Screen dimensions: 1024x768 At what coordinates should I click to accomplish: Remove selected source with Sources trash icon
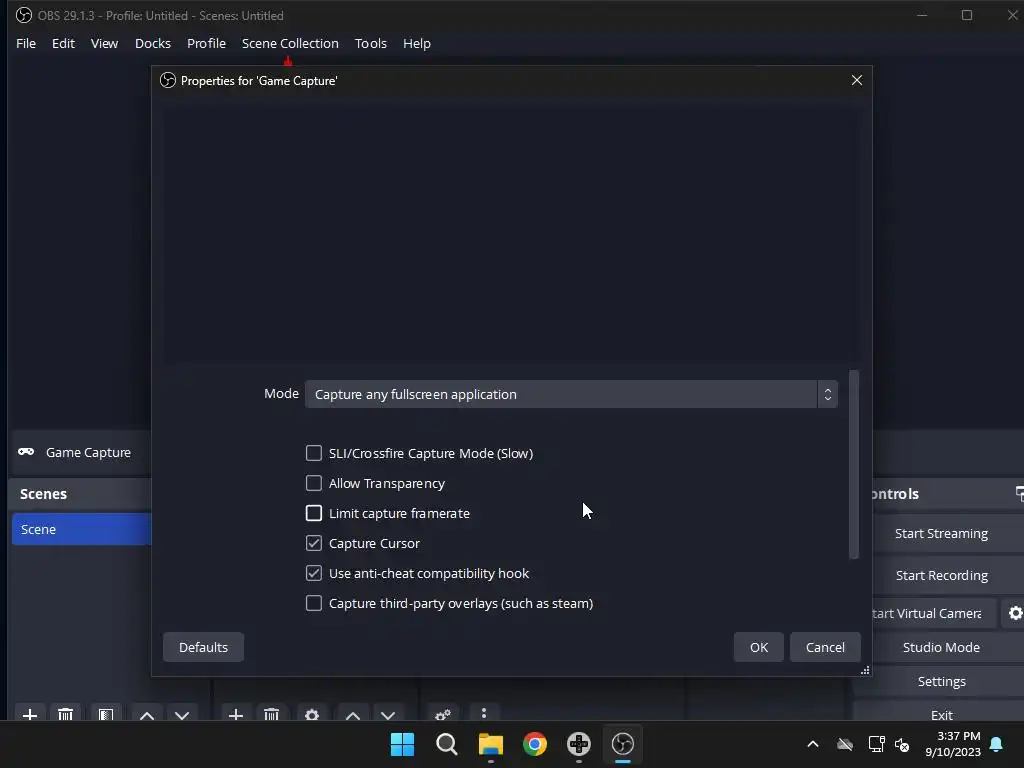click(x=272, y=714)
